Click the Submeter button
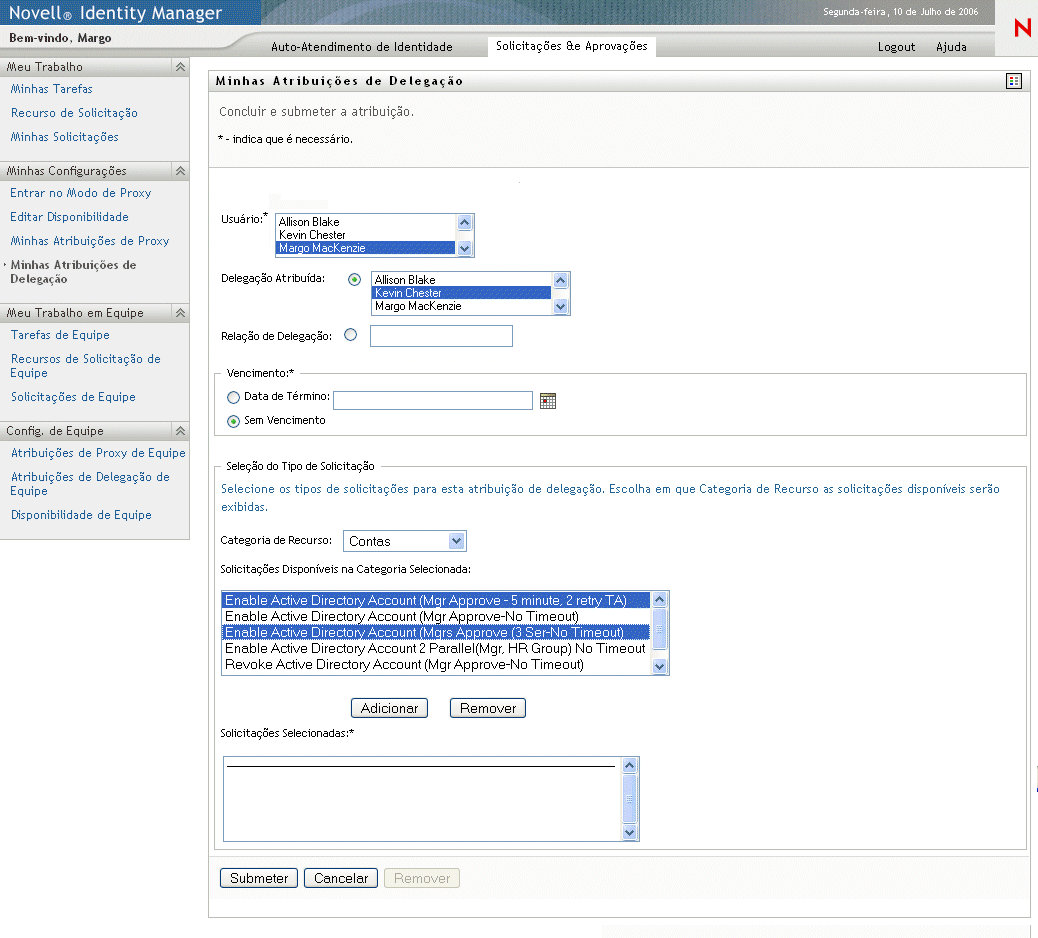 [259, 878]
